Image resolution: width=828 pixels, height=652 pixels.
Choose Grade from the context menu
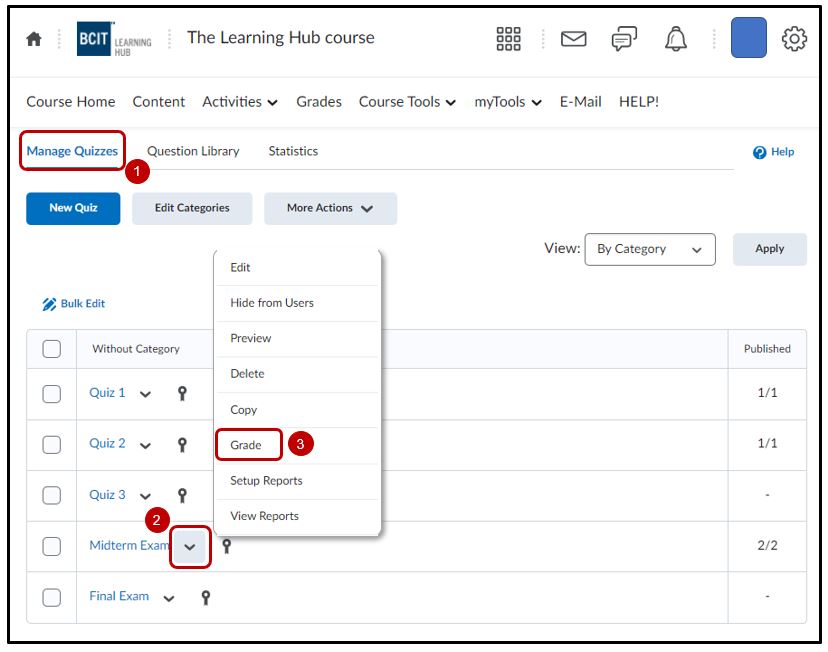246,445
